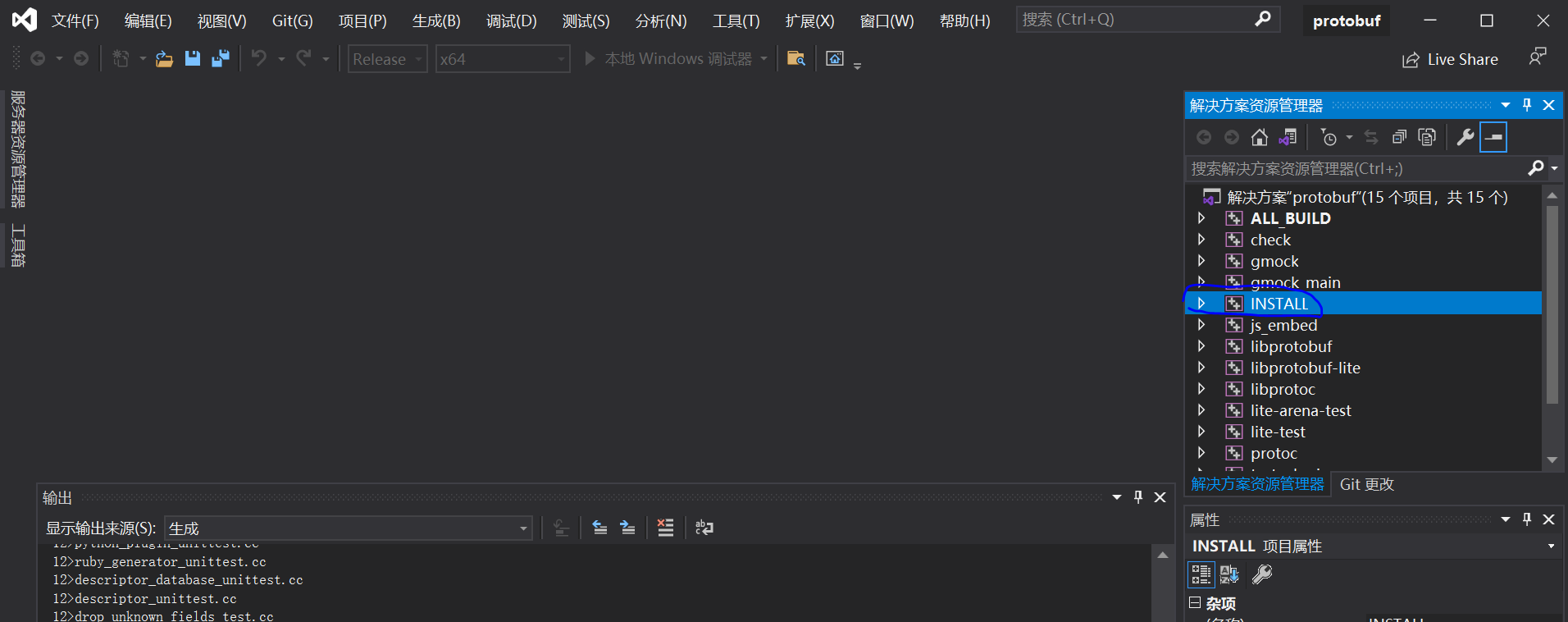Click the Live Share button

[1450, 59]
